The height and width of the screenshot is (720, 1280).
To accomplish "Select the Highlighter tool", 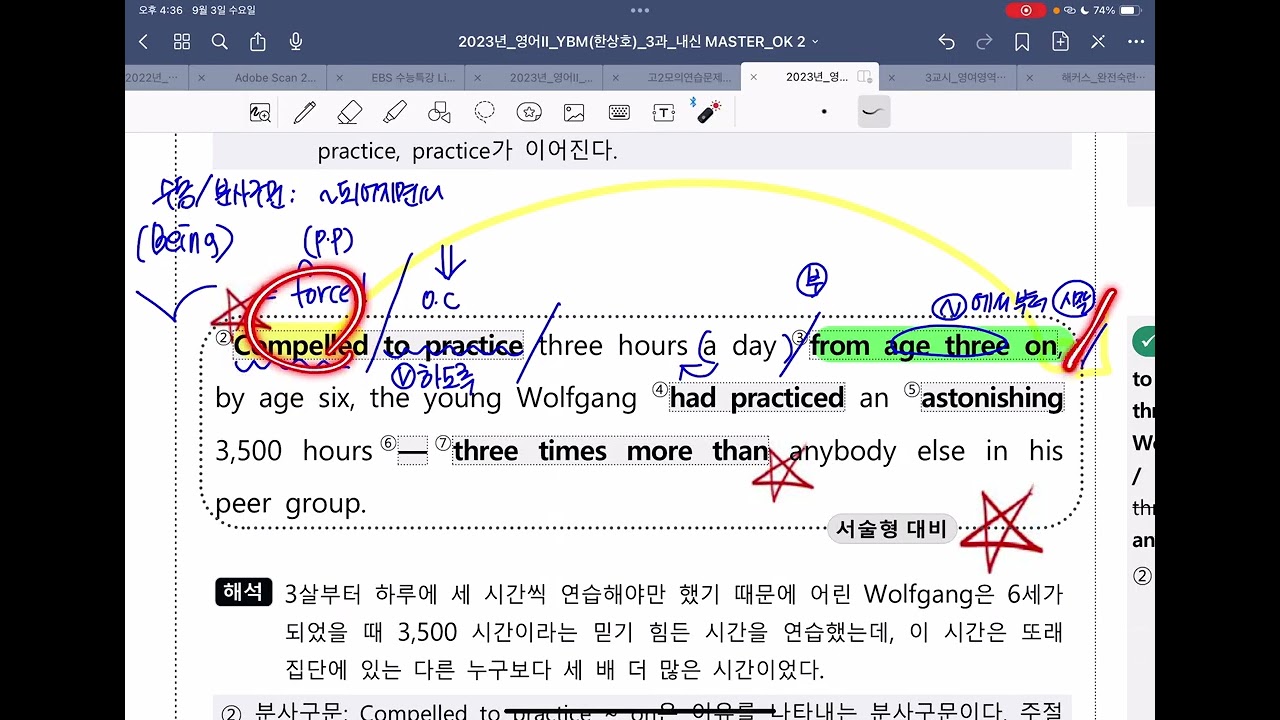I will click(394, 112).
